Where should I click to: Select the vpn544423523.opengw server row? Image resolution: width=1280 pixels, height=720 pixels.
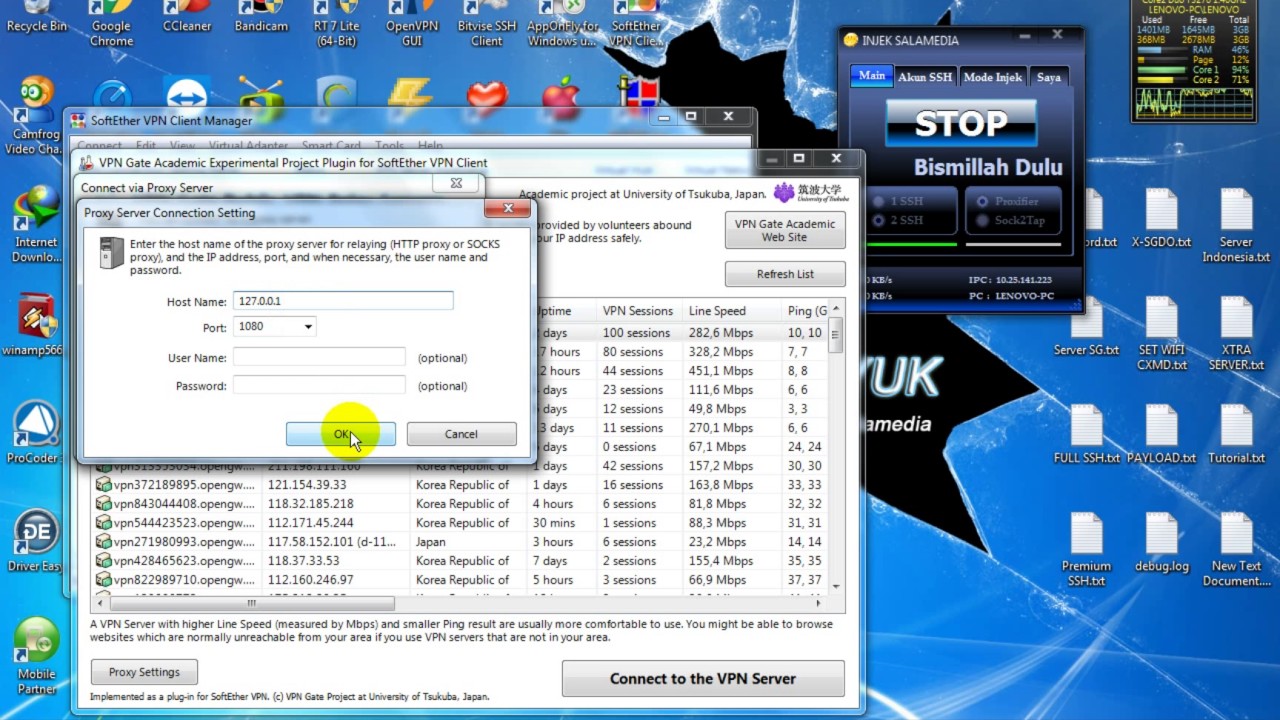[x=461, y=523]
